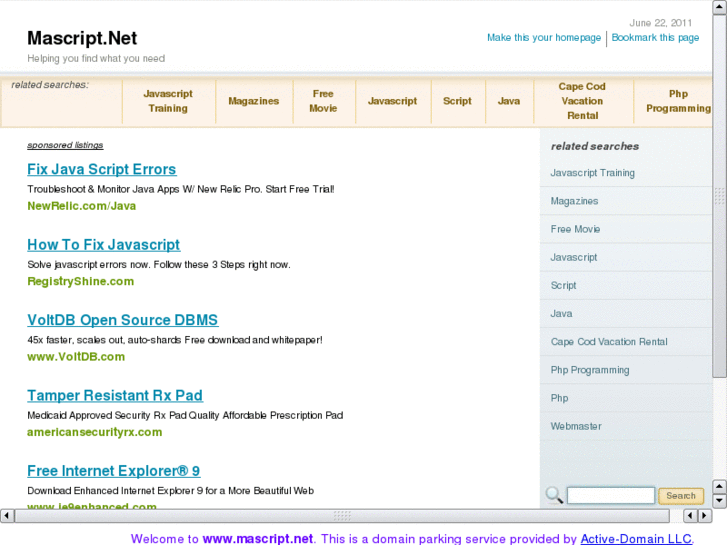Click the horizontal scrollbar thumb
The image size is (727, 545).
[x=342, y=515]
